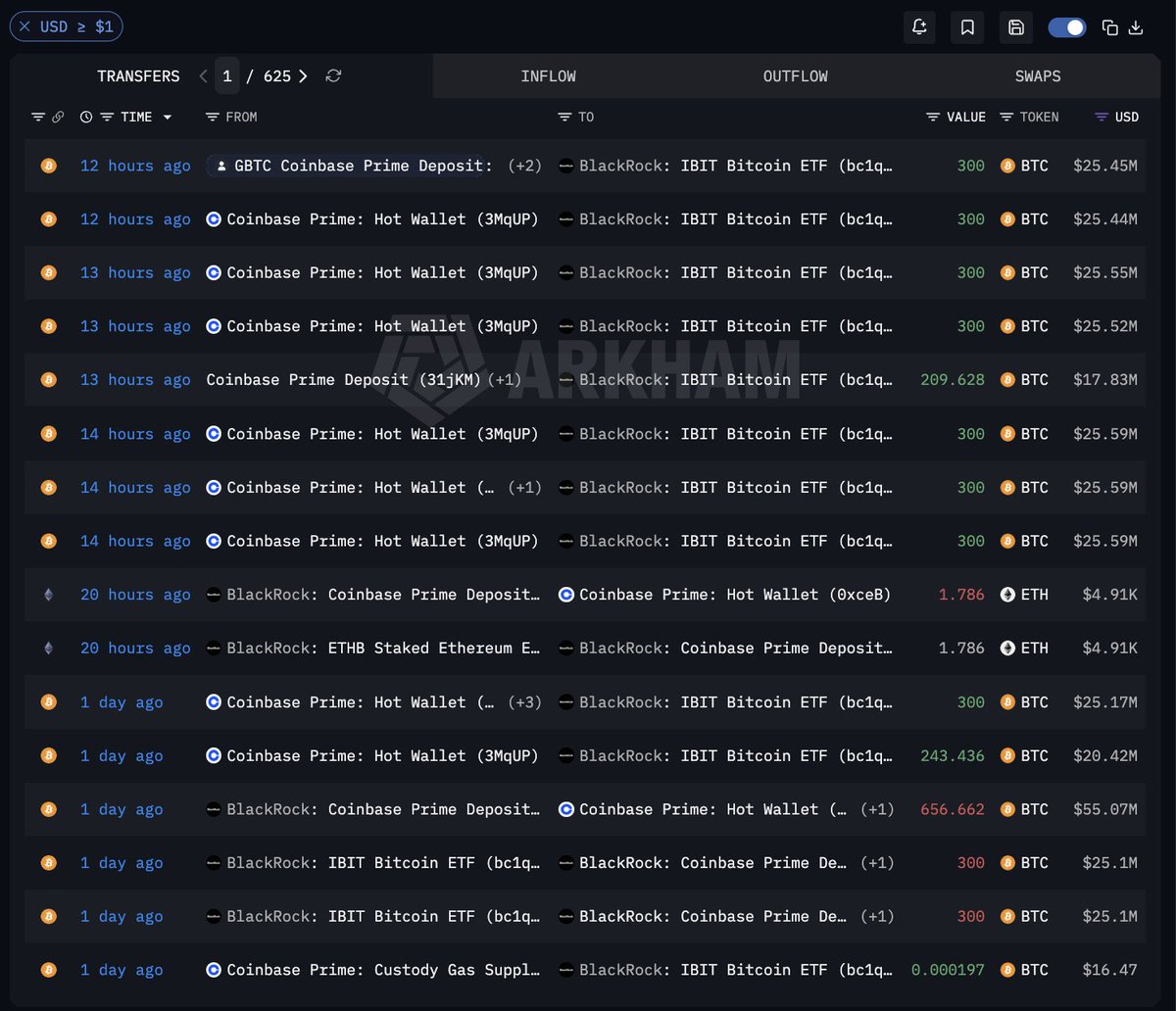
Task: Click the BlackRock logo beside ETHB Staked Ethereum
Action: pyautogui.click(x=214, y=649)
